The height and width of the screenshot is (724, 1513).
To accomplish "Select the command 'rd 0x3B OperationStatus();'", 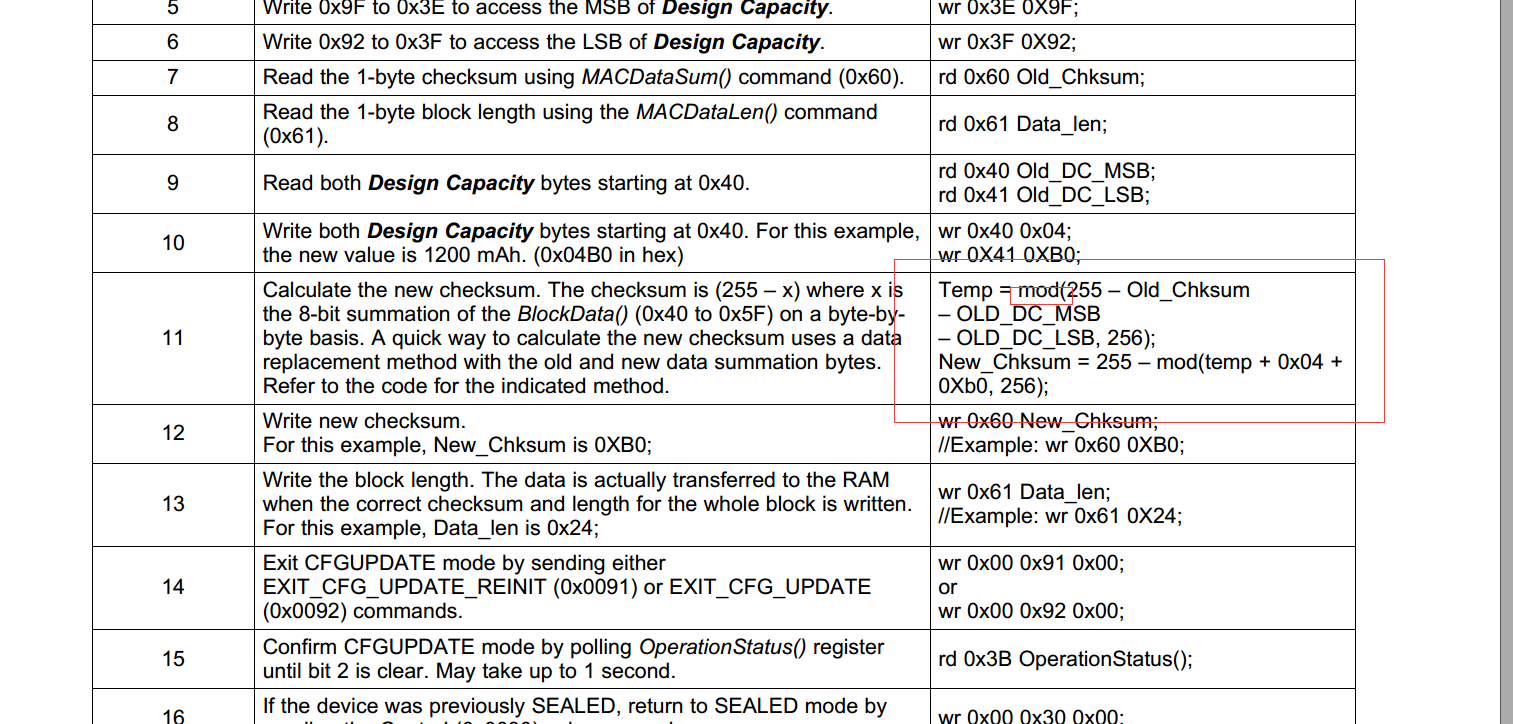I will click(1066, 659).
